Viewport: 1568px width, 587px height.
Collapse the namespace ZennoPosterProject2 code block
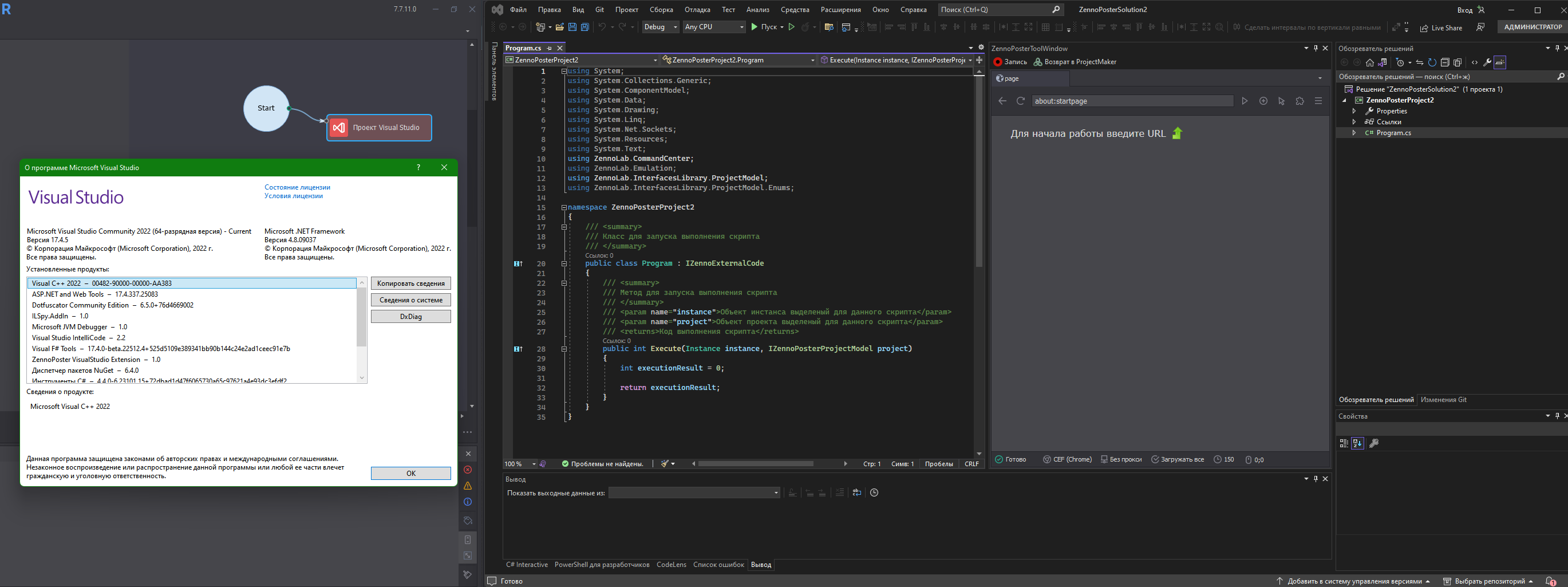[564, 208]
